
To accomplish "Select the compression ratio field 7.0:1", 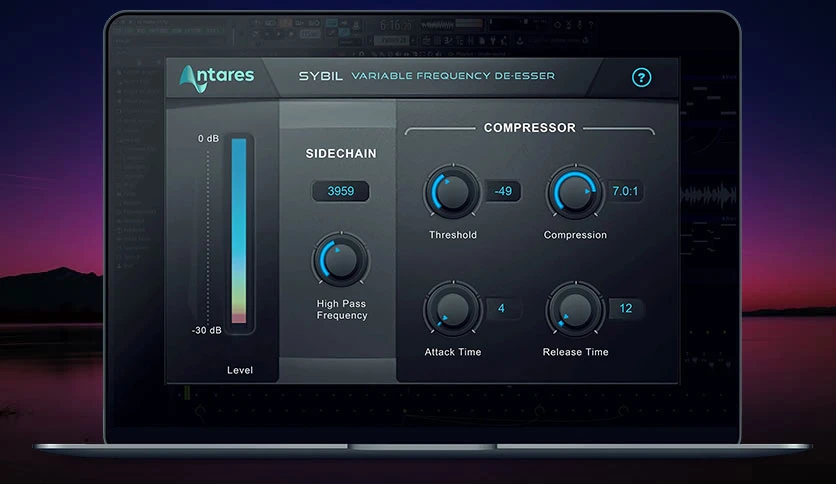I will 625,191.
